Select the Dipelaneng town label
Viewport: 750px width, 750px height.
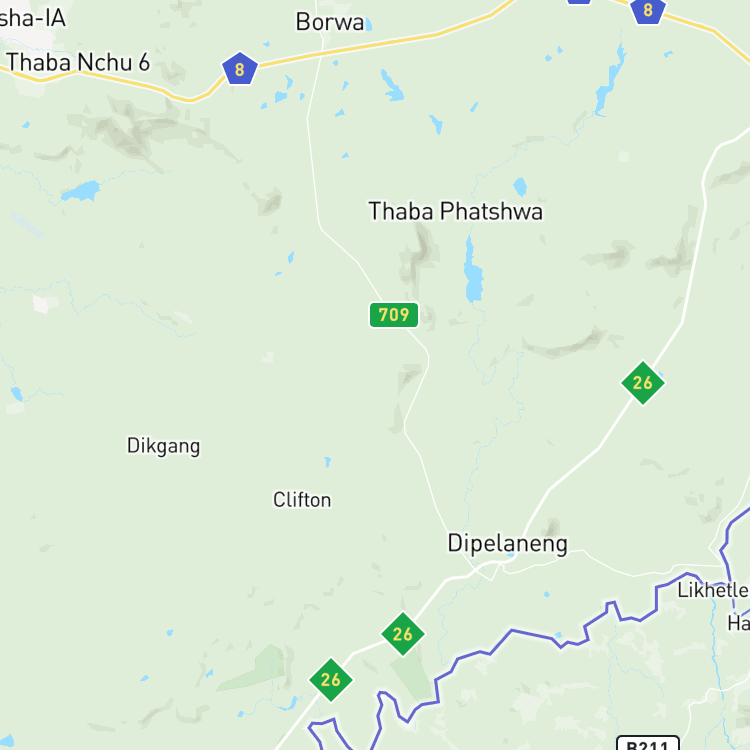point(507,544)
